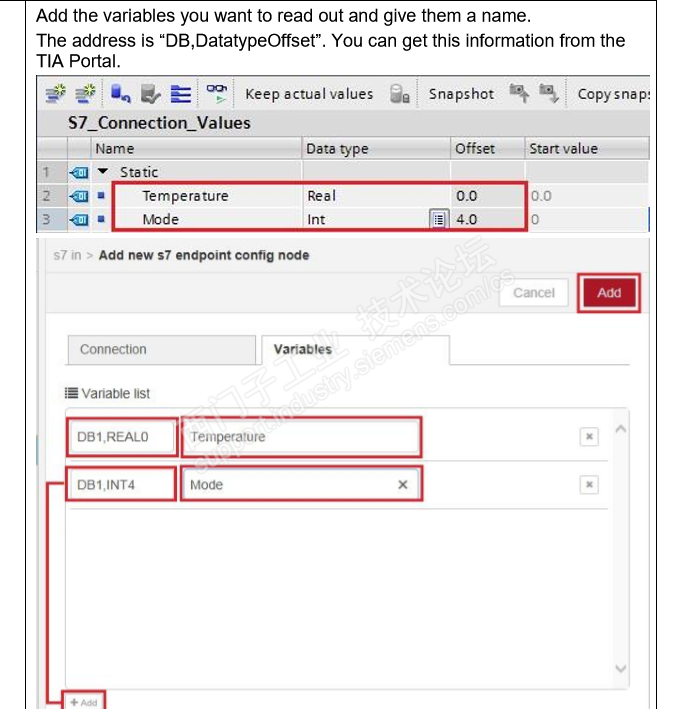Click the tag icon in Mode row
688x709 pixels.
point(79,219)
